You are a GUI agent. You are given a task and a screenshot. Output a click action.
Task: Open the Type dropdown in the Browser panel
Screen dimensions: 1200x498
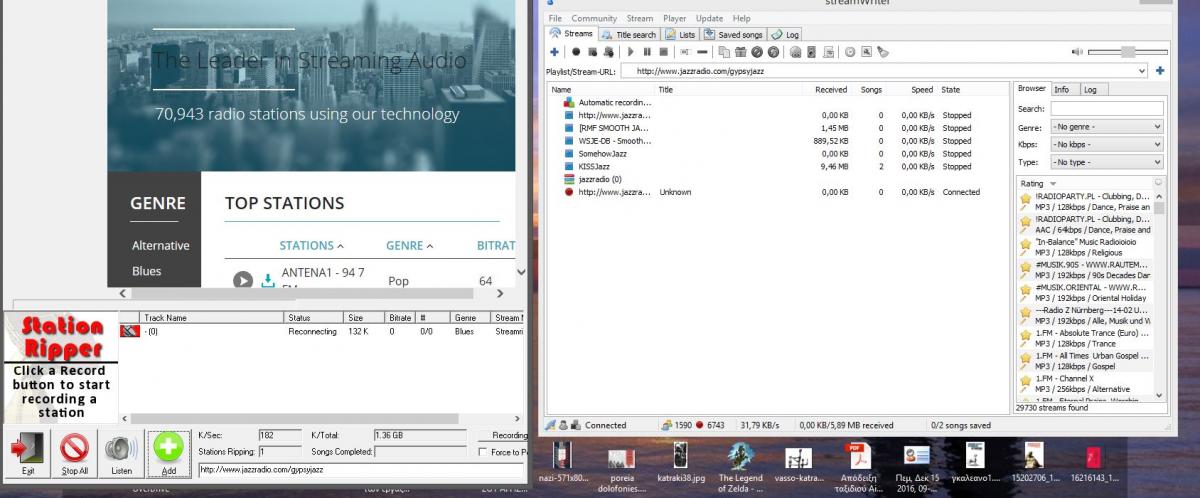(x=1107, y=162)
